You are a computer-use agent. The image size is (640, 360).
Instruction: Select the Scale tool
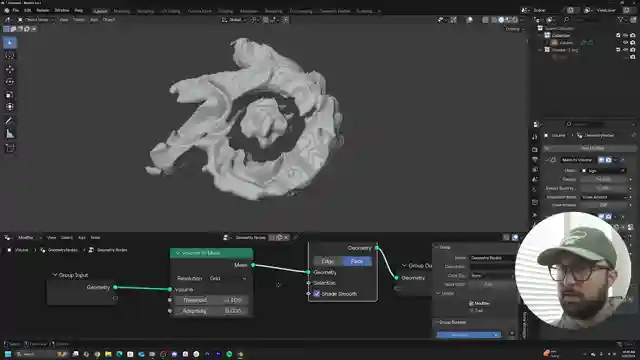click(10, 95)
